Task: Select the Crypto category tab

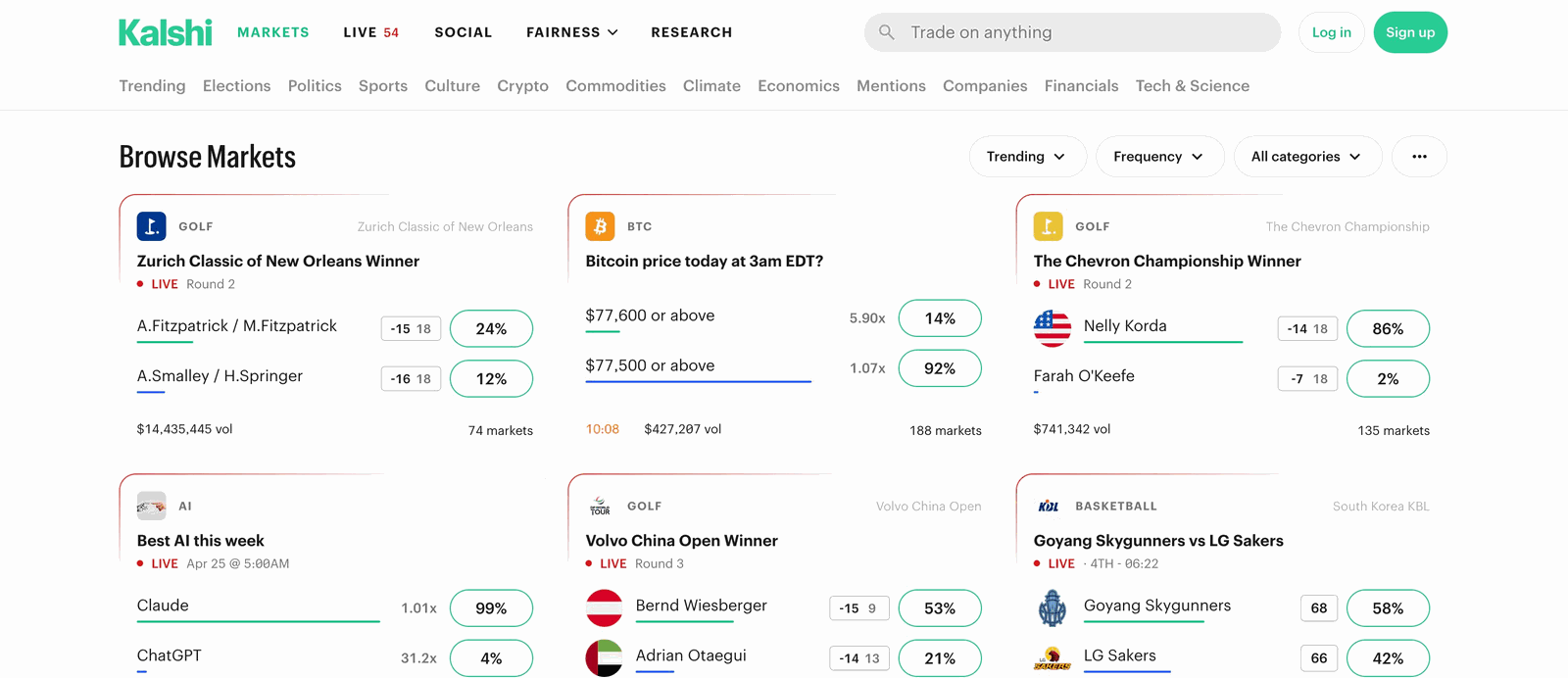Action: tap(522, 86)
